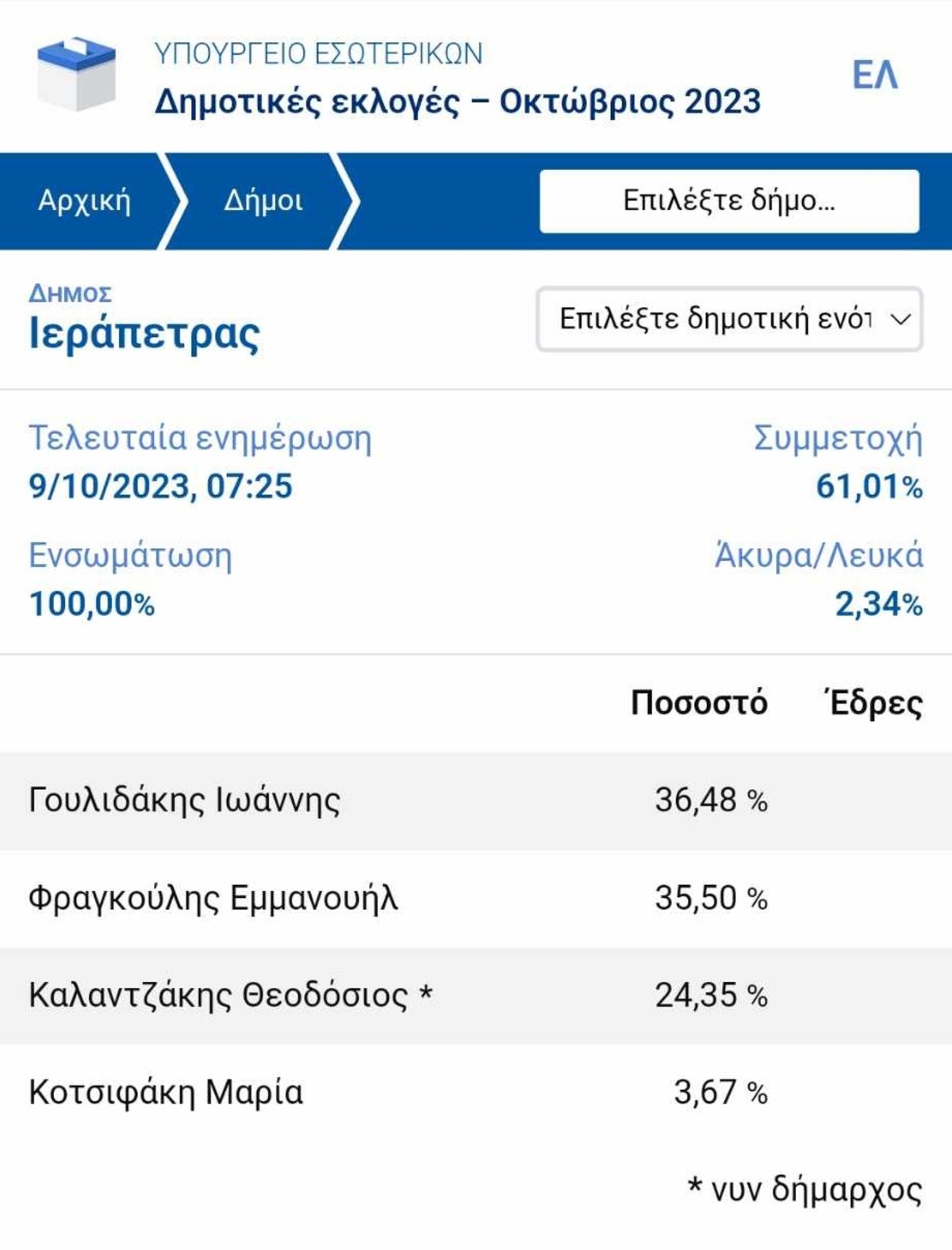This screenshot has width=952, height=1250.
Task: Click the Συμμετοχή 61,01% statistic
Action: (838, 462)
